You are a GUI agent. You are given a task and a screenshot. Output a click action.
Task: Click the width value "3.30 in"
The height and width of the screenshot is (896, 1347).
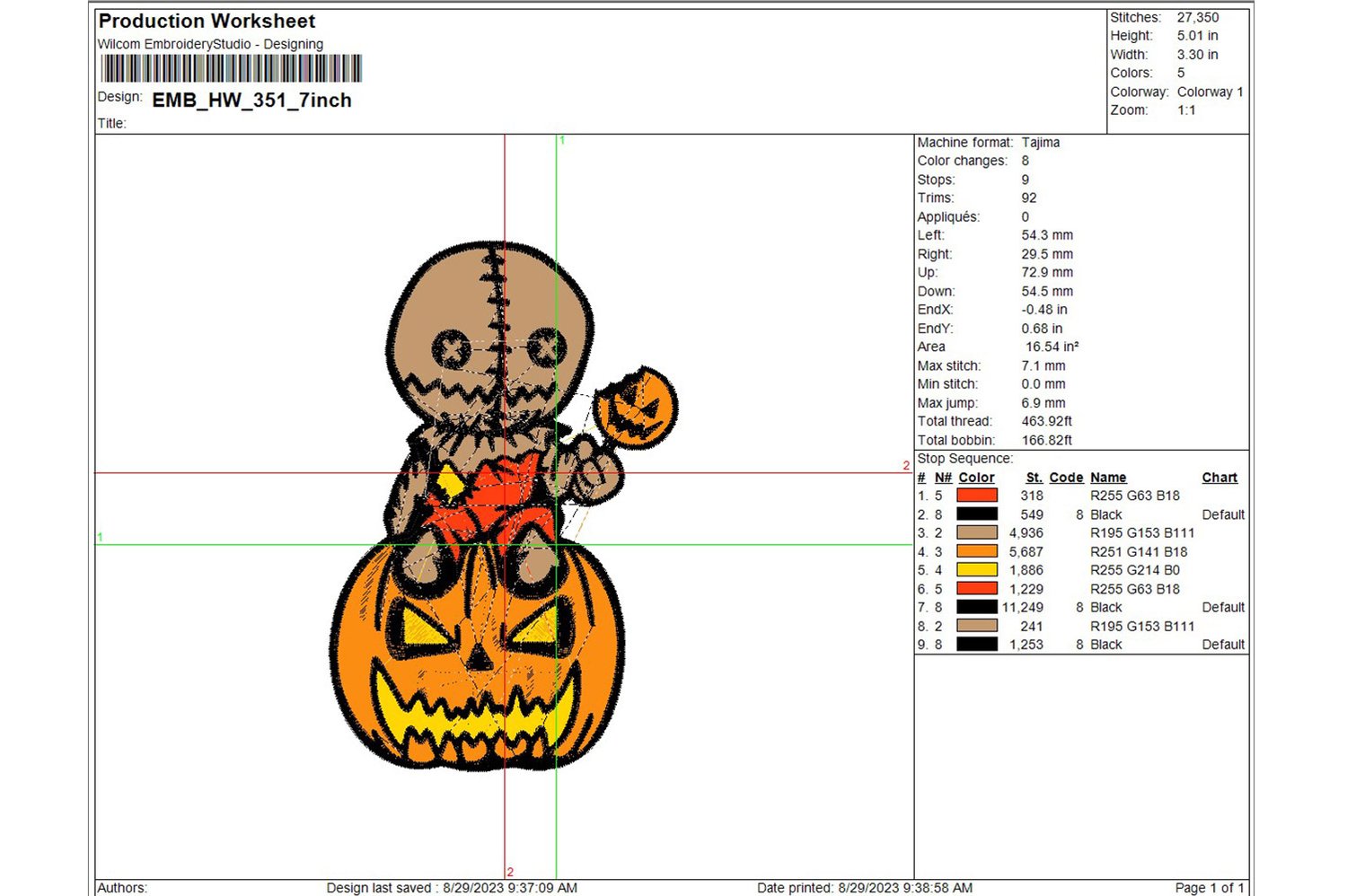tap(1197, 55)
